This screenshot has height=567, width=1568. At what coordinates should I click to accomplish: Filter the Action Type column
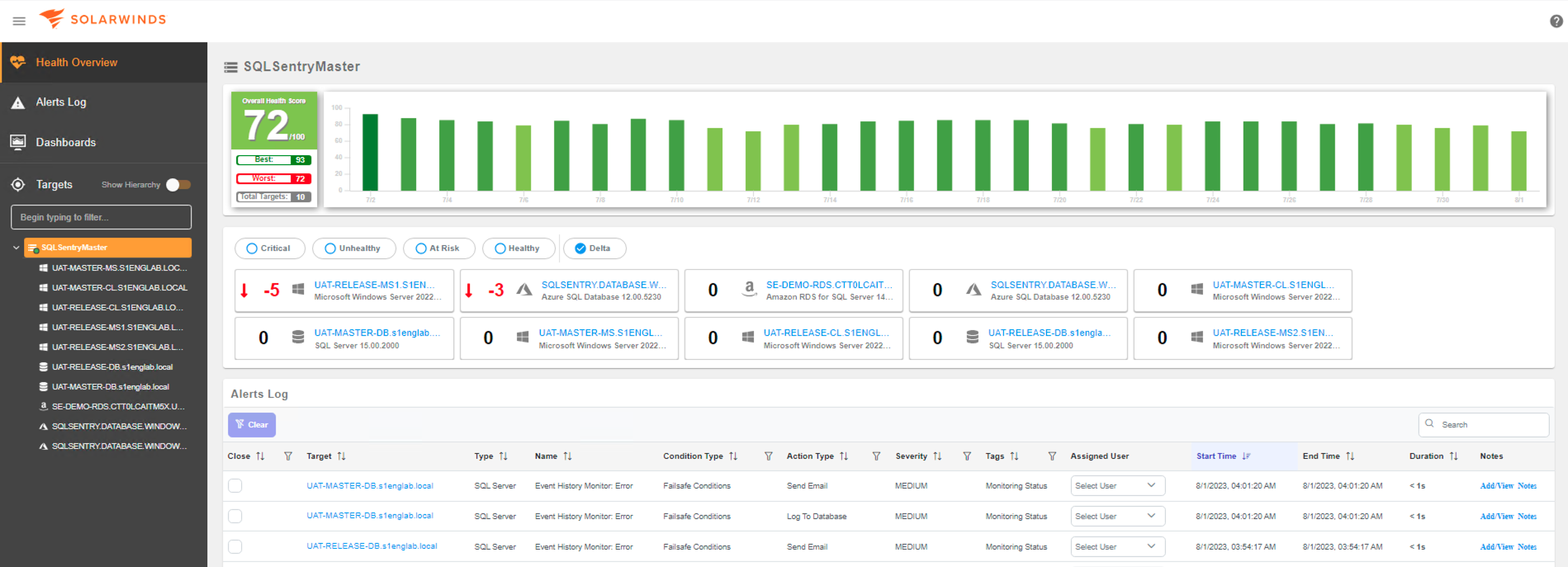[876, 456]
